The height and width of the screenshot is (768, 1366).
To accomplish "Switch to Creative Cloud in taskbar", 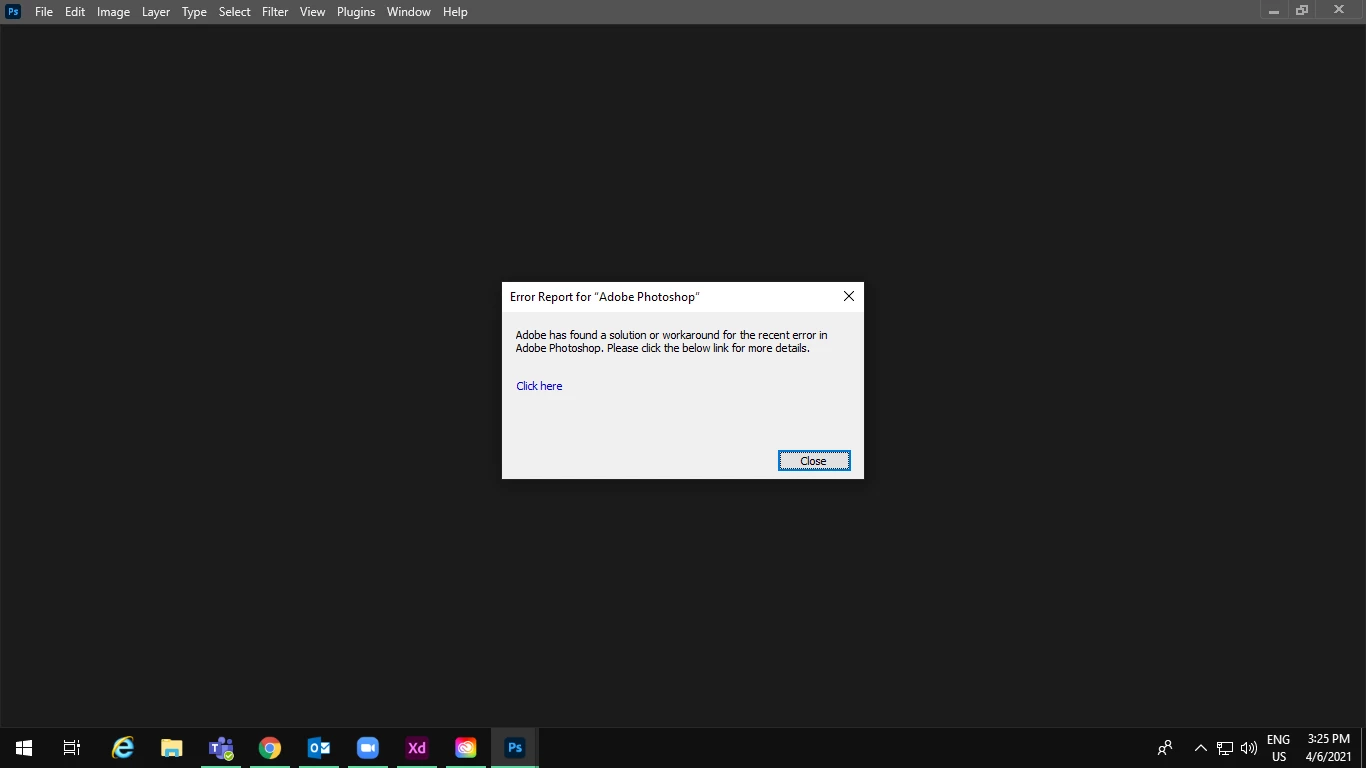I will (466, 748).
